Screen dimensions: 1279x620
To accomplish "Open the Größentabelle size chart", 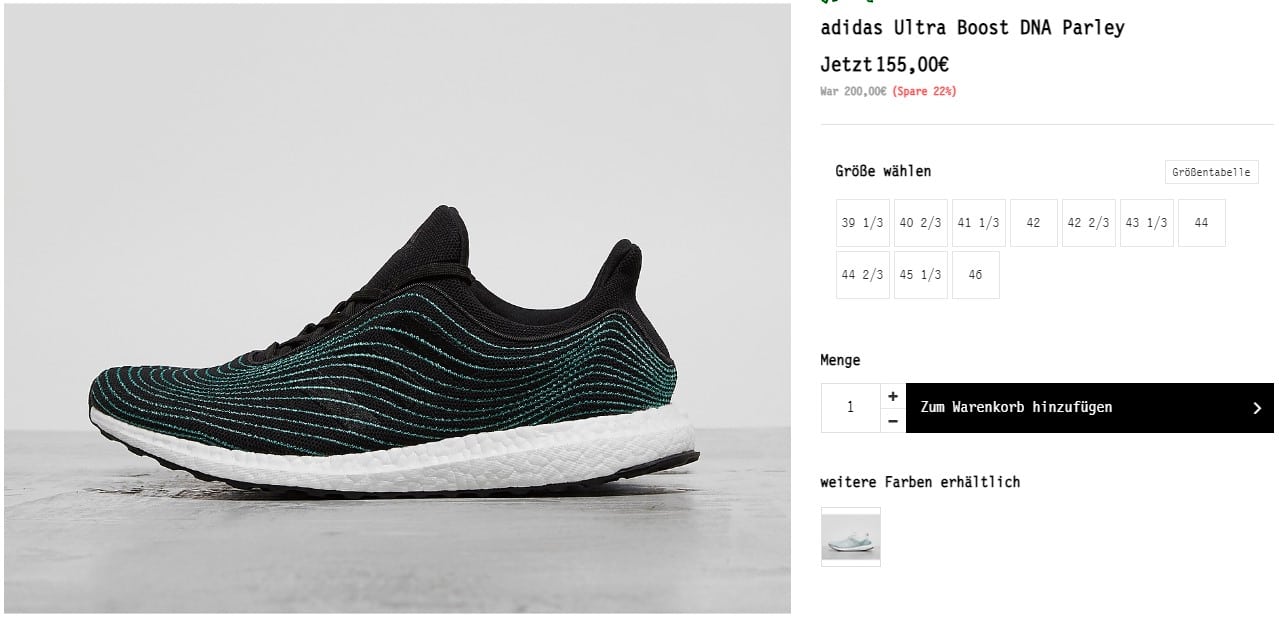I will click(1211, 172).
